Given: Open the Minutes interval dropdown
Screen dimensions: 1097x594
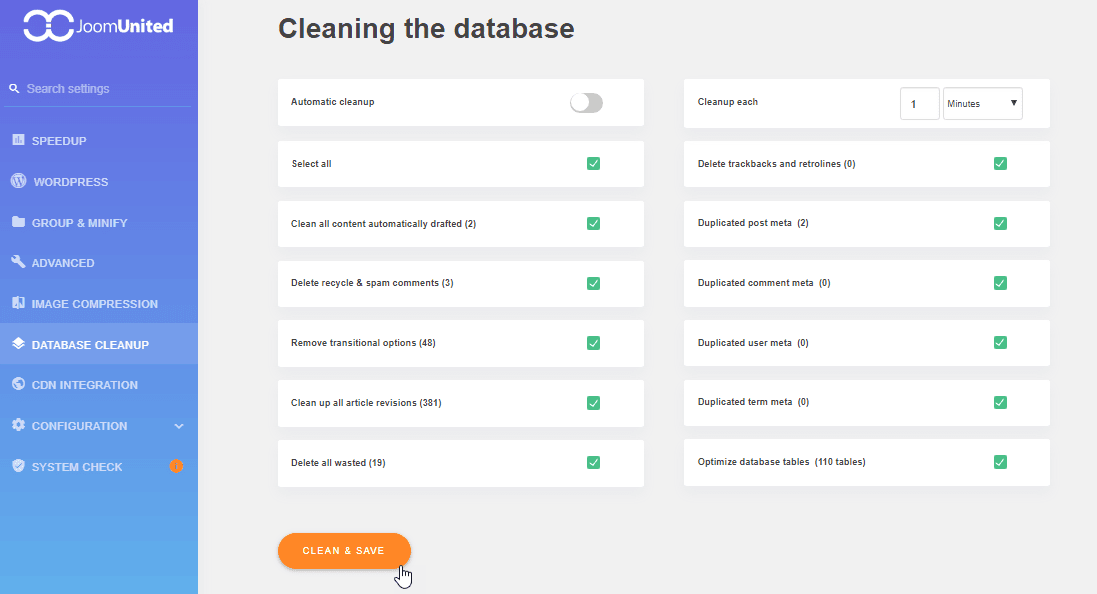Looking at the screenshot, I should [x=982, y=104].
